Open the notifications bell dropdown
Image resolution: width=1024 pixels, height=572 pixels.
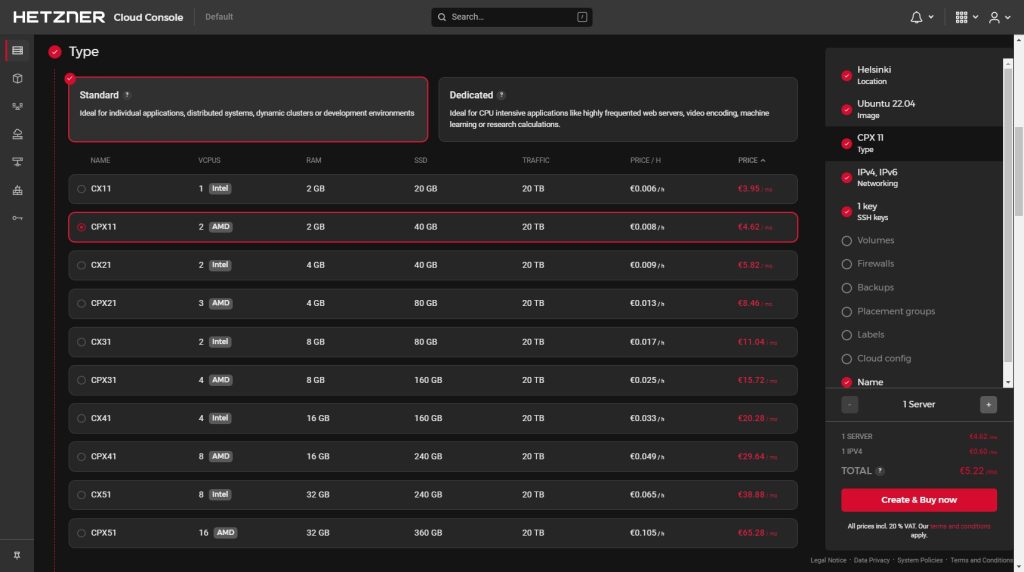pyautogui.click(x=922, y=17)
